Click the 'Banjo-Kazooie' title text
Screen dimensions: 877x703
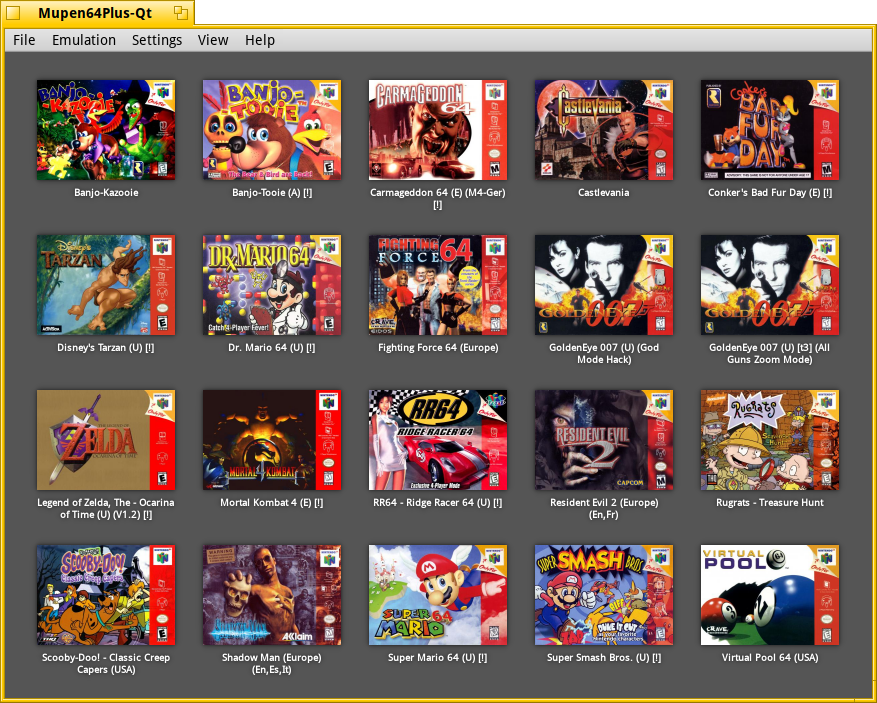click(106, 192)
